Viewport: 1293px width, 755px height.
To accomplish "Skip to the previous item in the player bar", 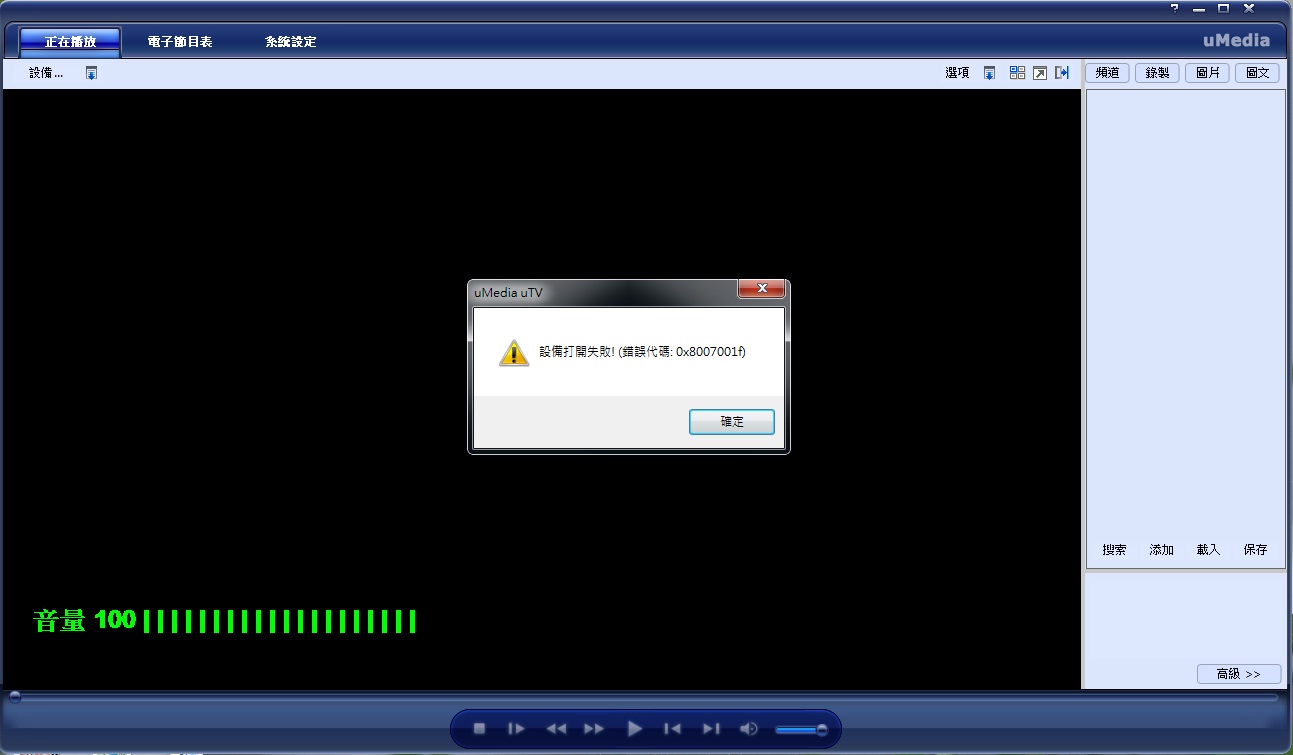I will click(x=673, y=729).
